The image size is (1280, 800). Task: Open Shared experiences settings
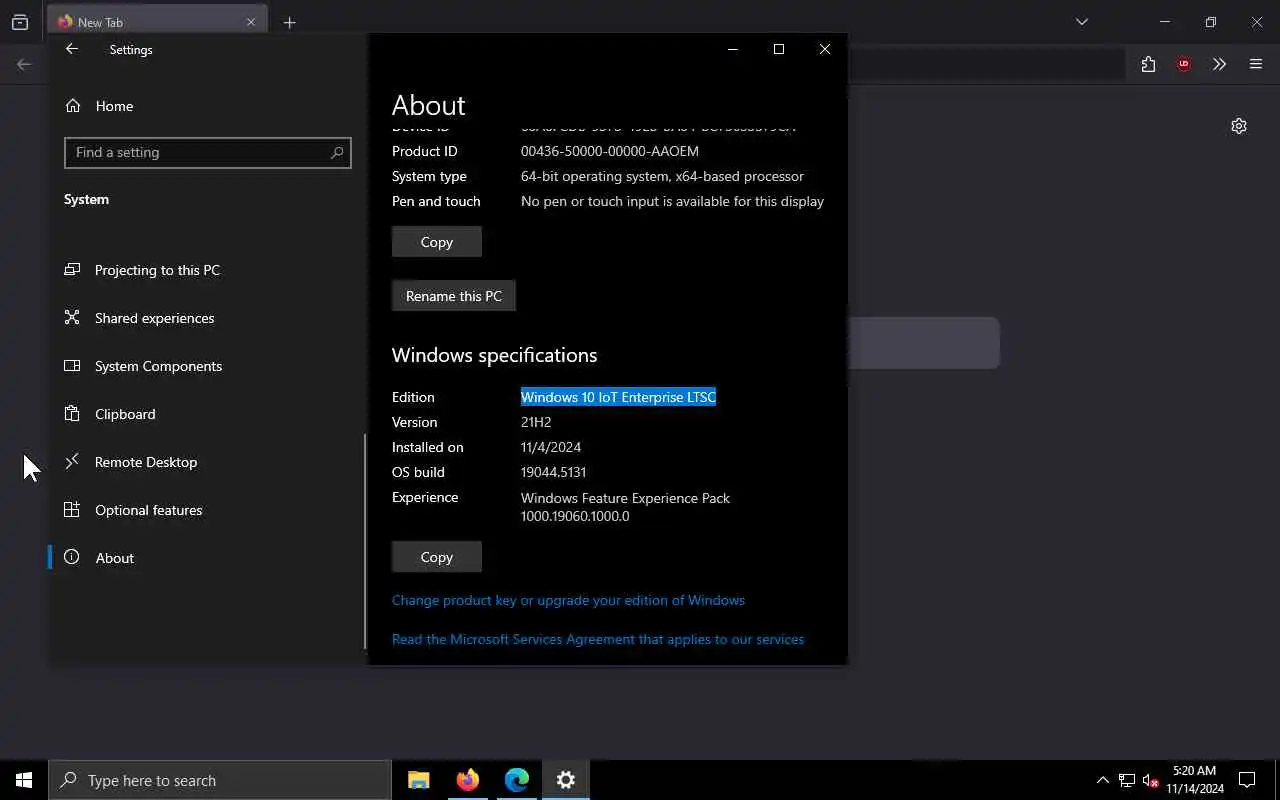point(154,318)
